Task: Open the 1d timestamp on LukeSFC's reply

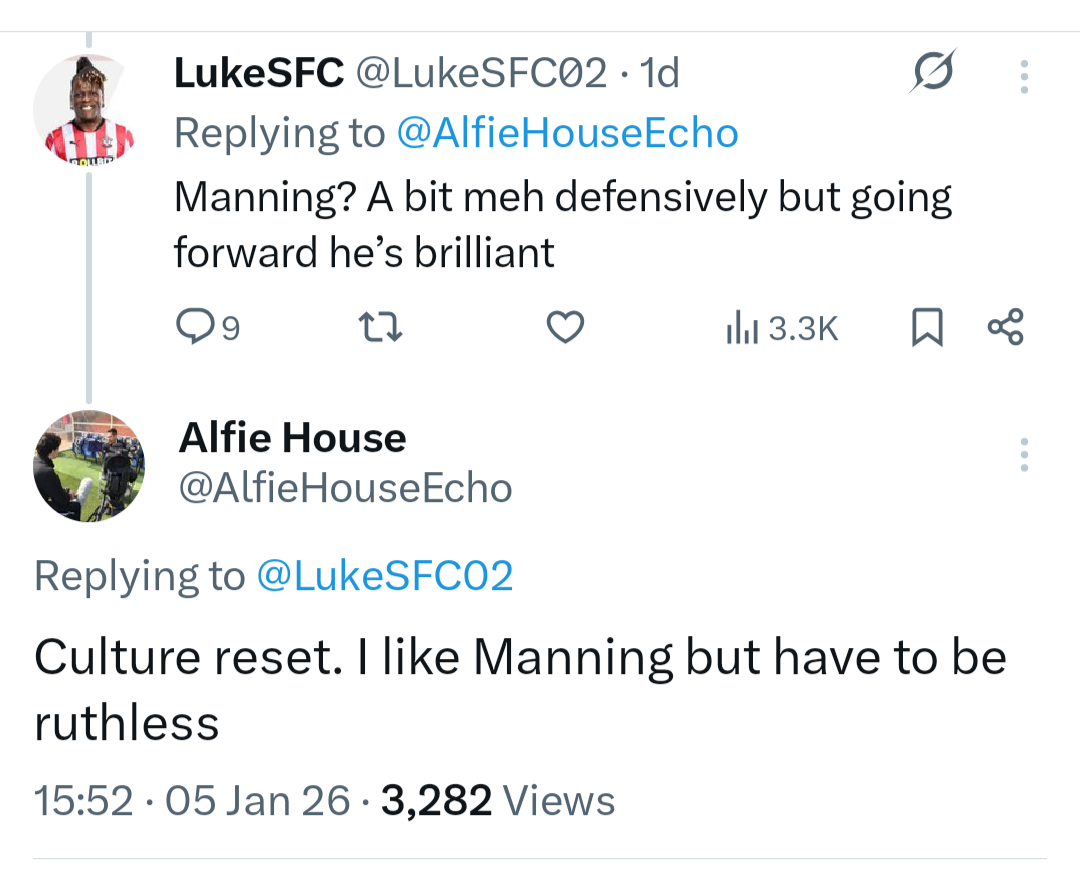Action: click(660, 73)
